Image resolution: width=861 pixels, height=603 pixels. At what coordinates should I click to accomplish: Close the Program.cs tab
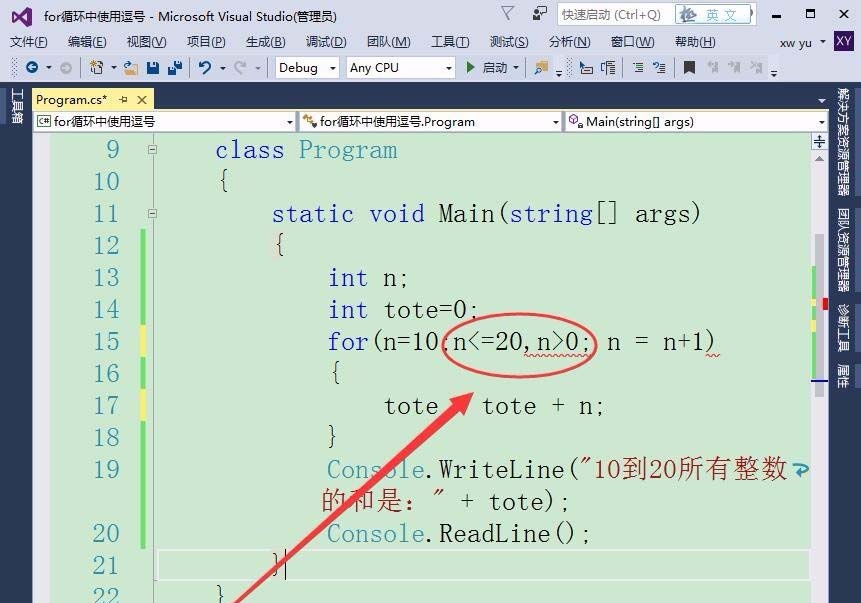[x=142, y=99]
